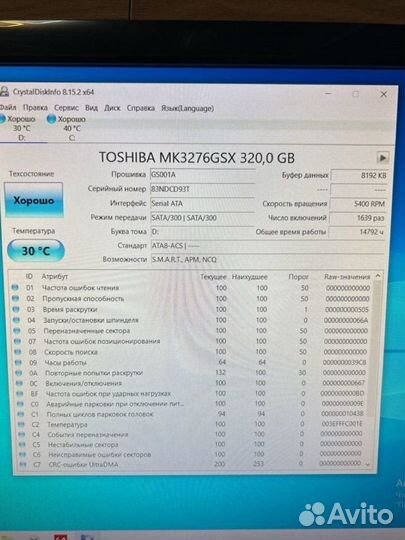Viewport: 405px width, 540px height.
Task: Click the buffer size field 8192 KB
Action: pos(359,175)
